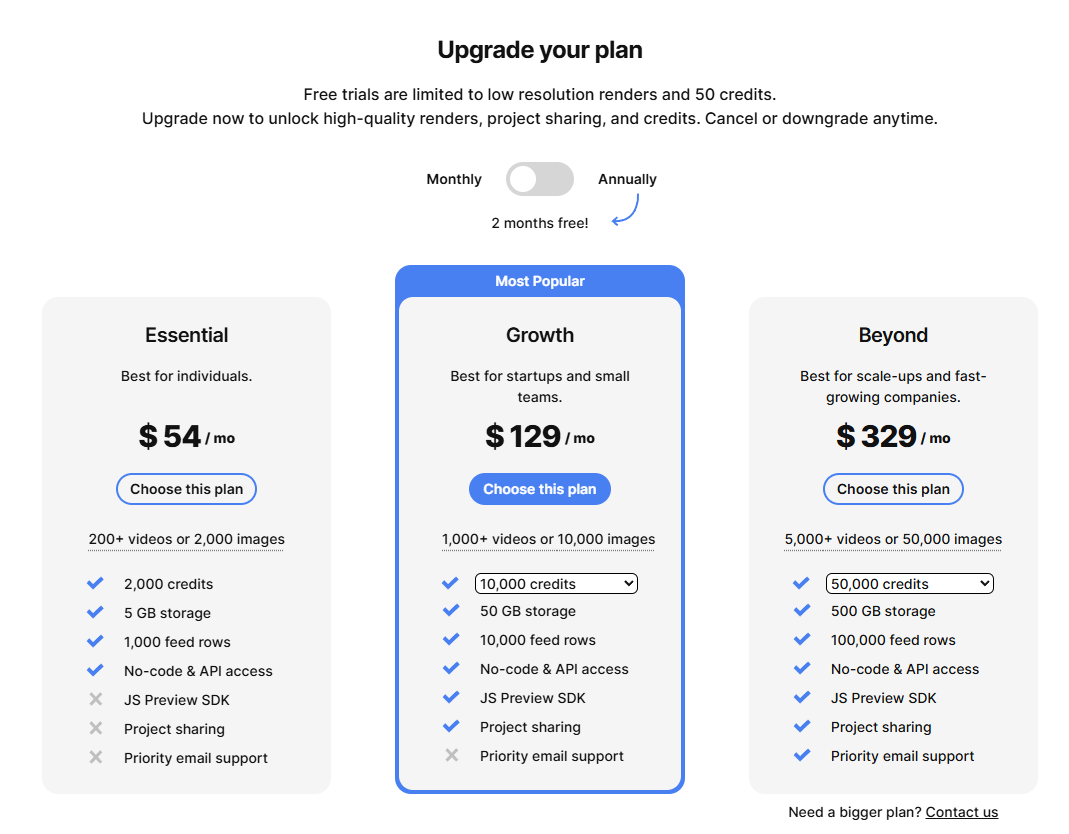
Task: Click the curved arrow near 2 months free
Action: pos(625,210)
